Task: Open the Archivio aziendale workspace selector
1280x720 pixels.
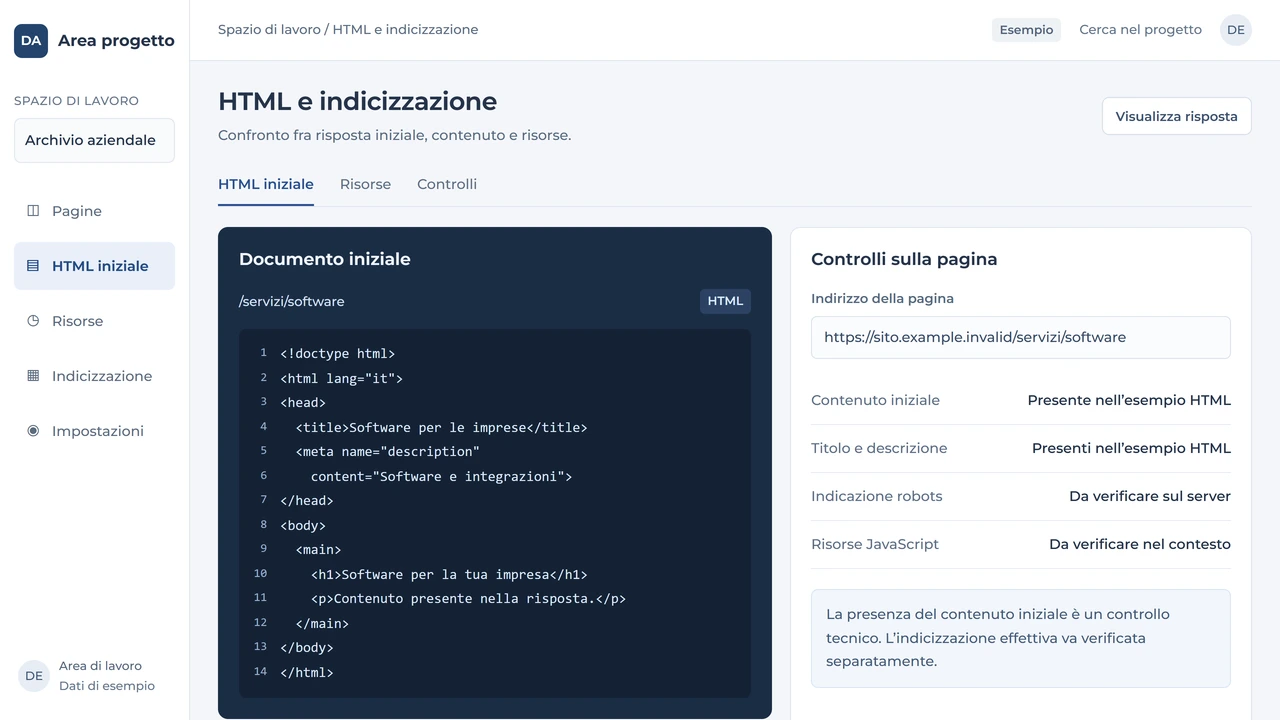Action: (94, 140)
